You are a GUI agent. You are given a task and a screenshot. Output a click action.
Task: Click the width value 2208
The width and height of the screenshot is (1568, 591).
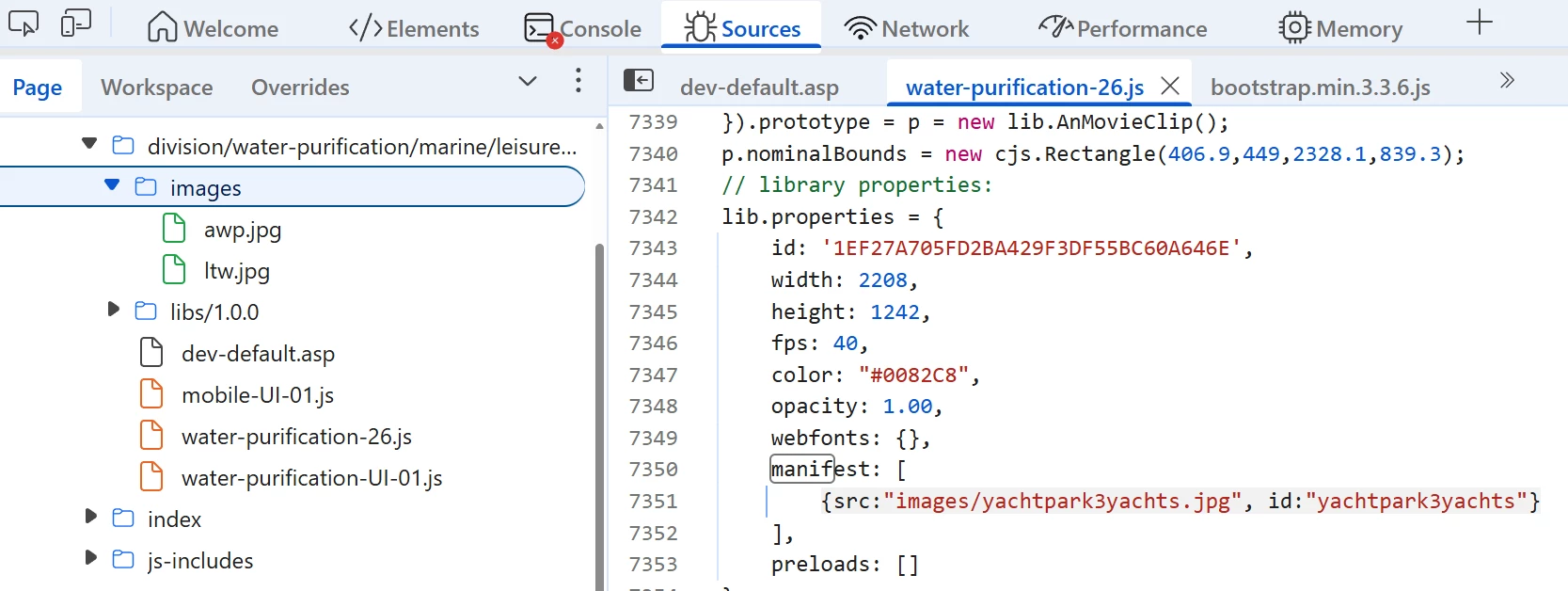(882, 280)
